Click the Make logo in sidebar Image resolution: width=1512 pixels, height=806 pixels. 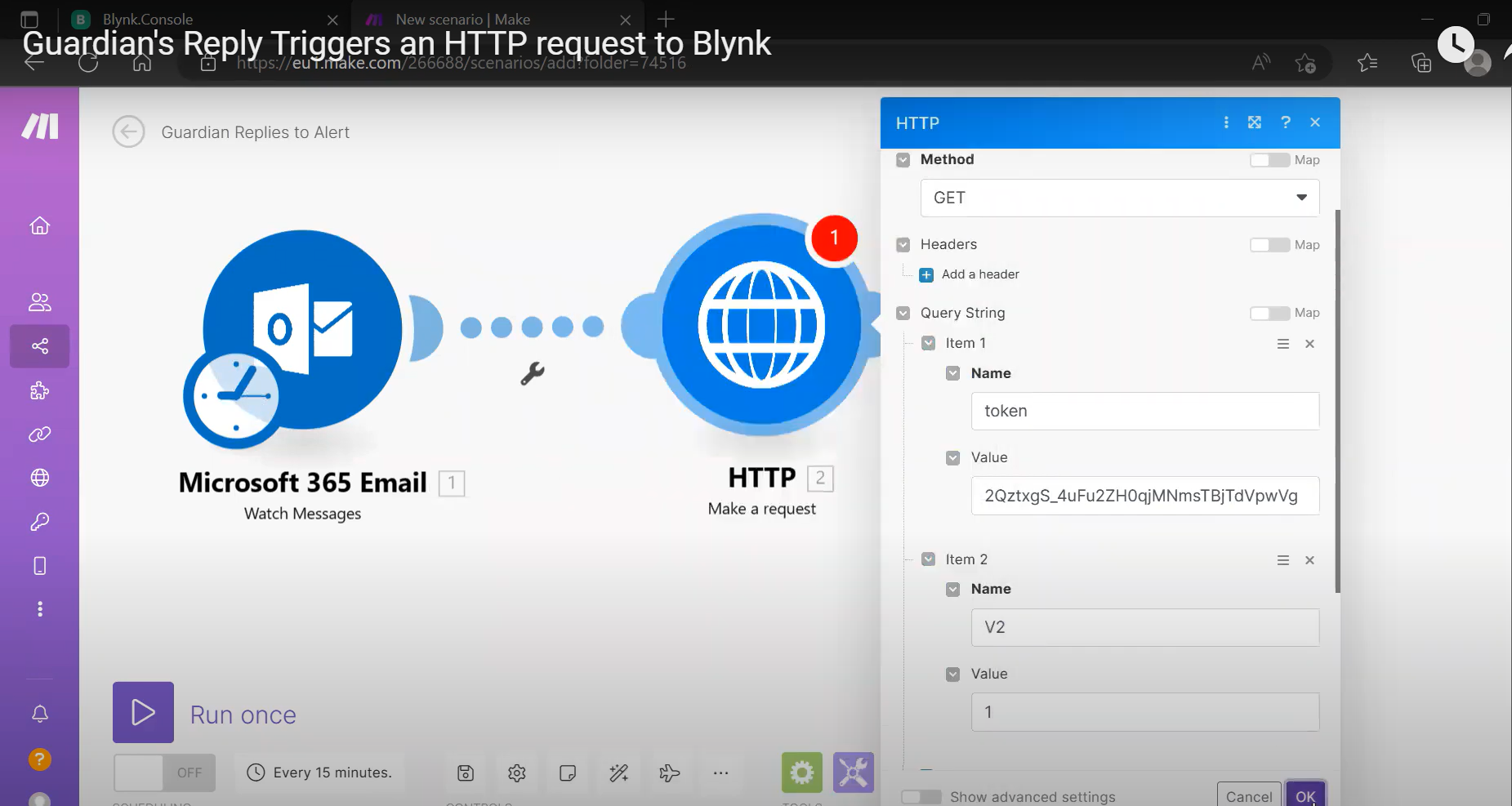pos(40,126)
